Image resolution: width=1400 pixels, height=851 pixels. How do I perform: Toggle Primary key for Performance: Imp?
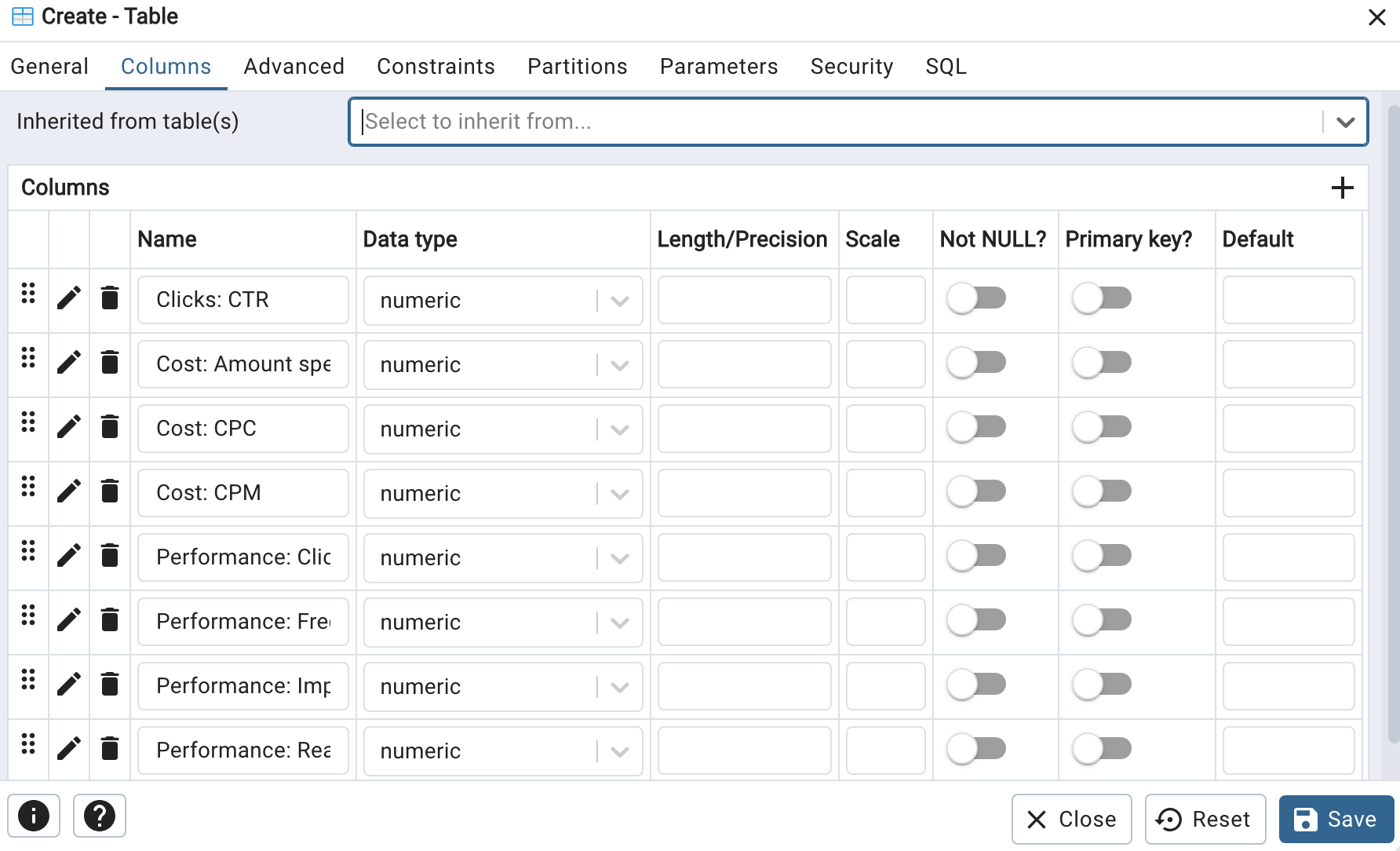1102,685
